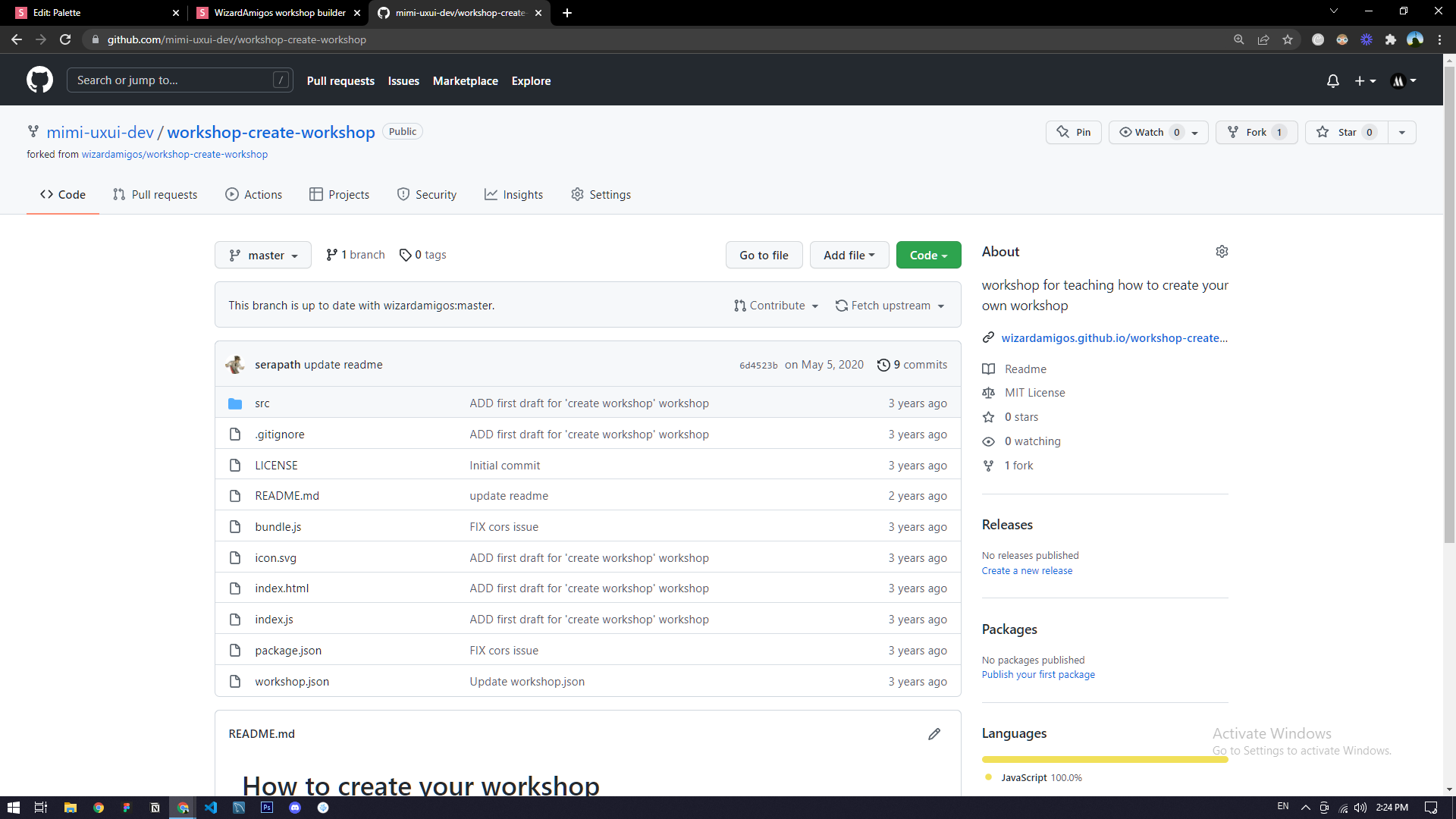1456x819 pixels.
Task: Toggle Watch on the repository
Action: coord(1148,132)
